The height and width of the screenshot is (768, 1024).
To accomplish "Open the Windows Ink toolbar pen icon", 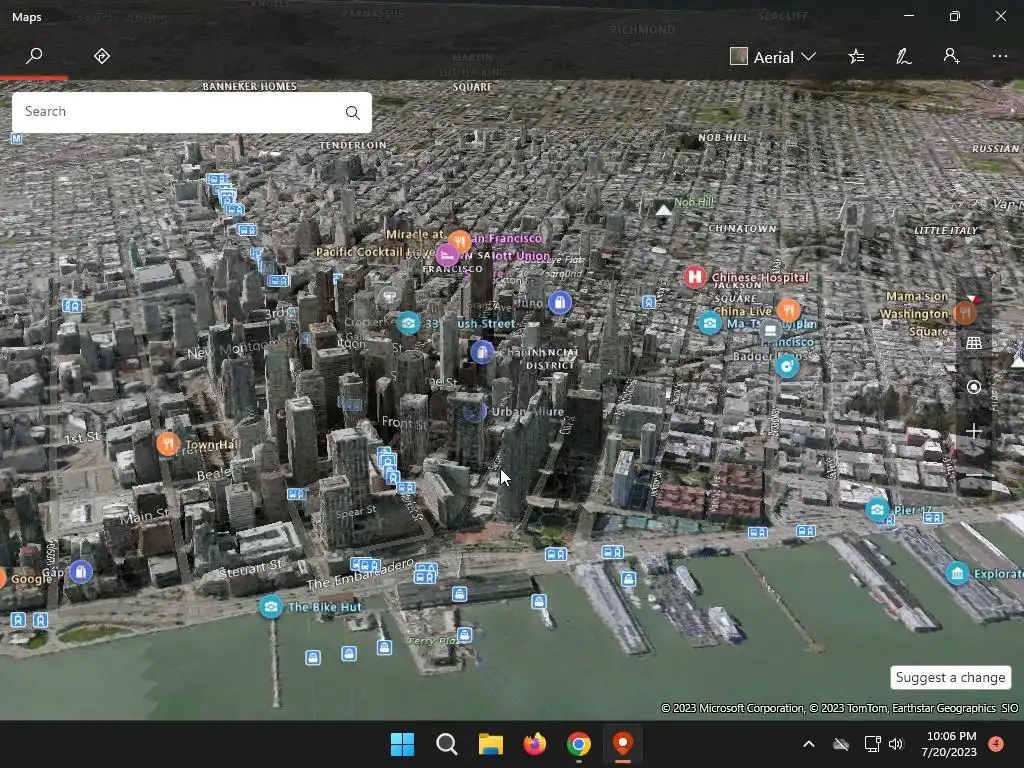I will [904, 57].
